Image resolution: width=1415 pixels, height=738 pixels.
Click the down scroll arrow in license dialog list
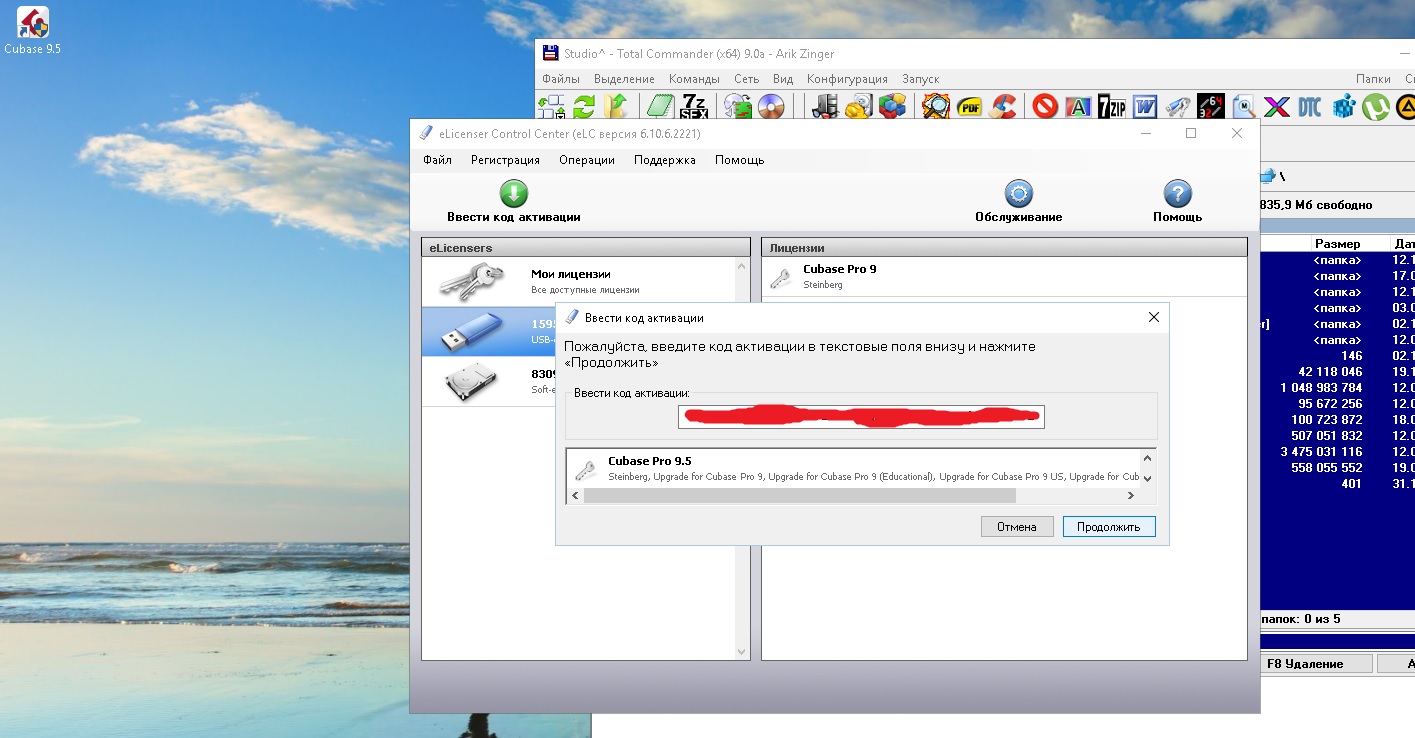(1147, 478)
